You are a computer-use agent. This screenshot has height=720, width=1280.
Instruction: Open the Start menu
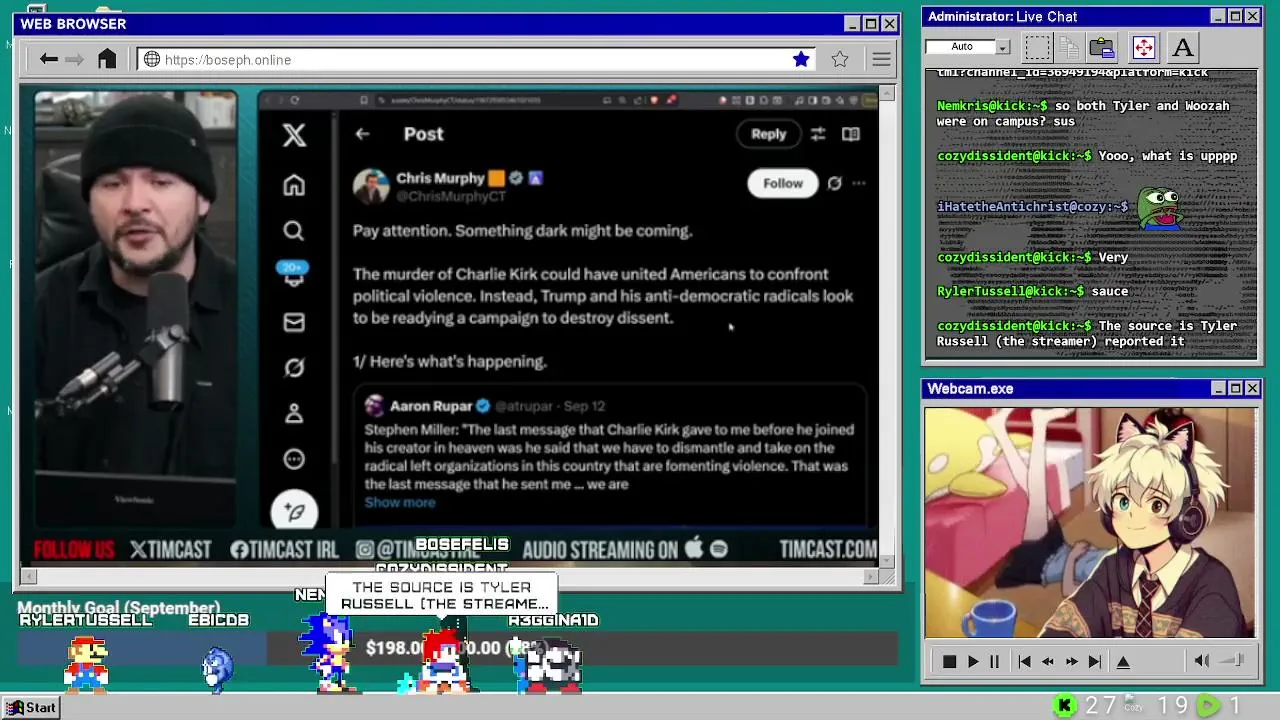32,707
